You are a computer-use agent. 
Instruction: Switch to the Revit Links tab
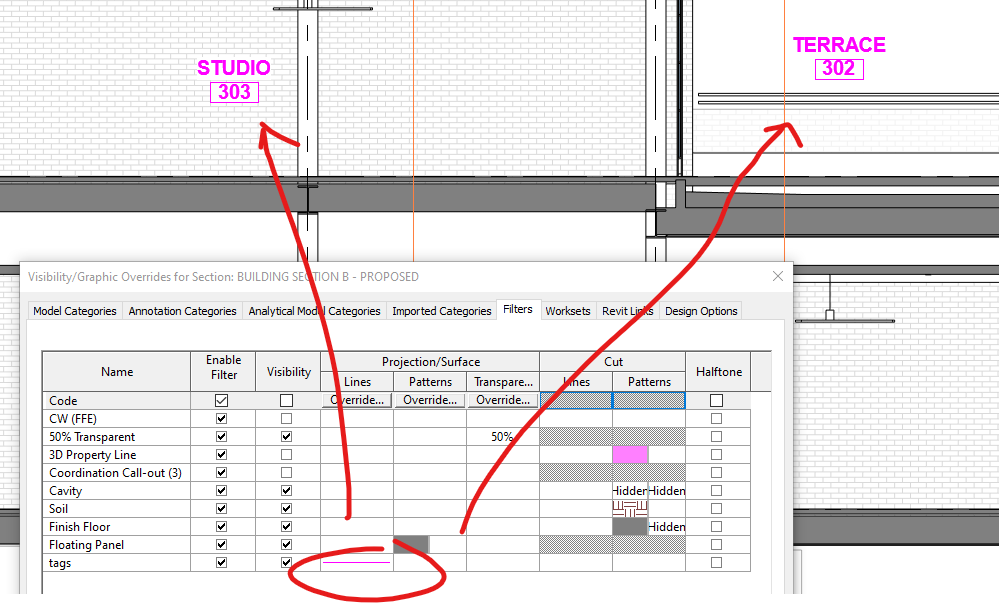pyautogui.click(x=627, y=311)
